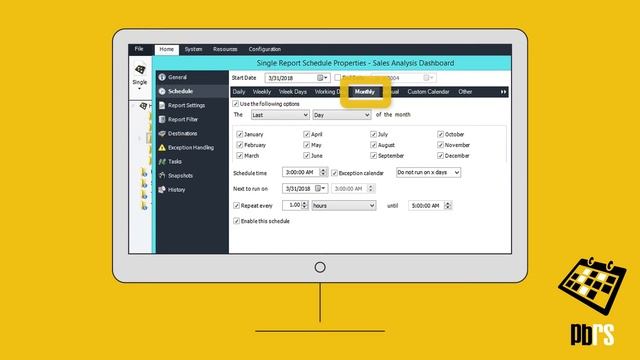This screenshot has height=360, width=640.
Task: Uncheck the February checkbox
Action: point(240,145)
